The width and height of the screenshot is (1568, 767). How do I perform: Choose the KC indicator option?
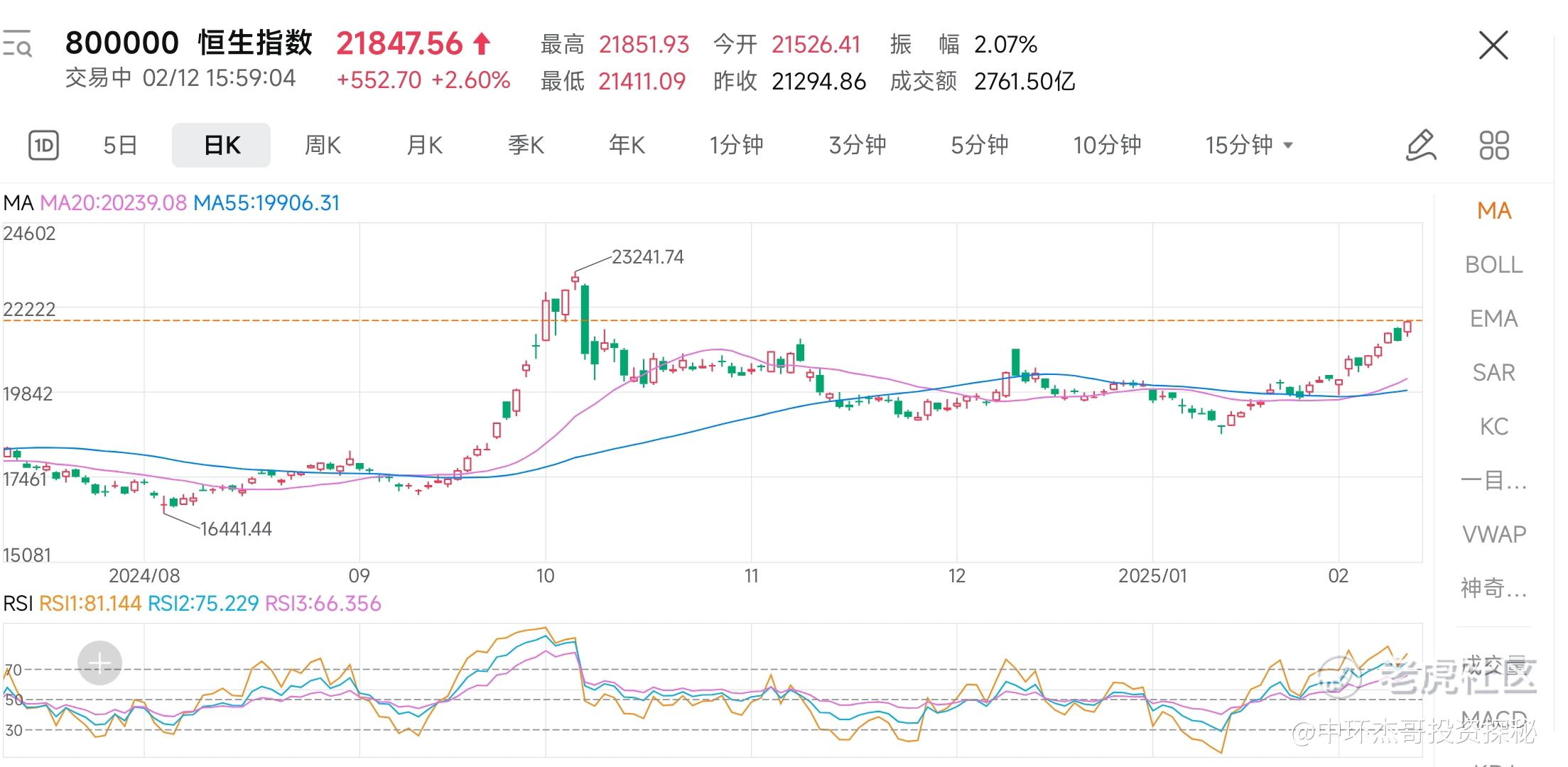coord(1493,427)
